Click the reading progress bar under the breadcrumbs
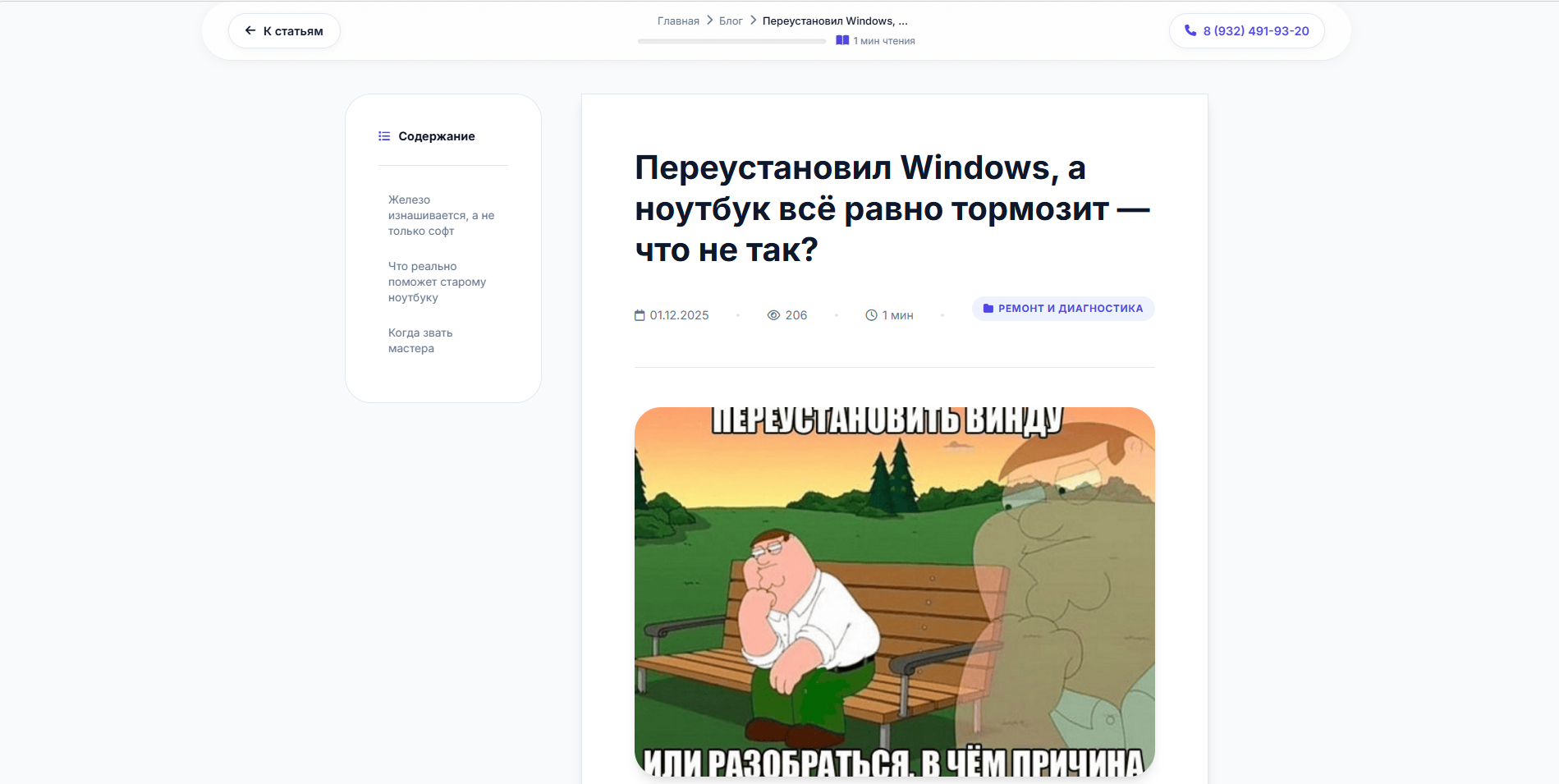 [731, 41]
